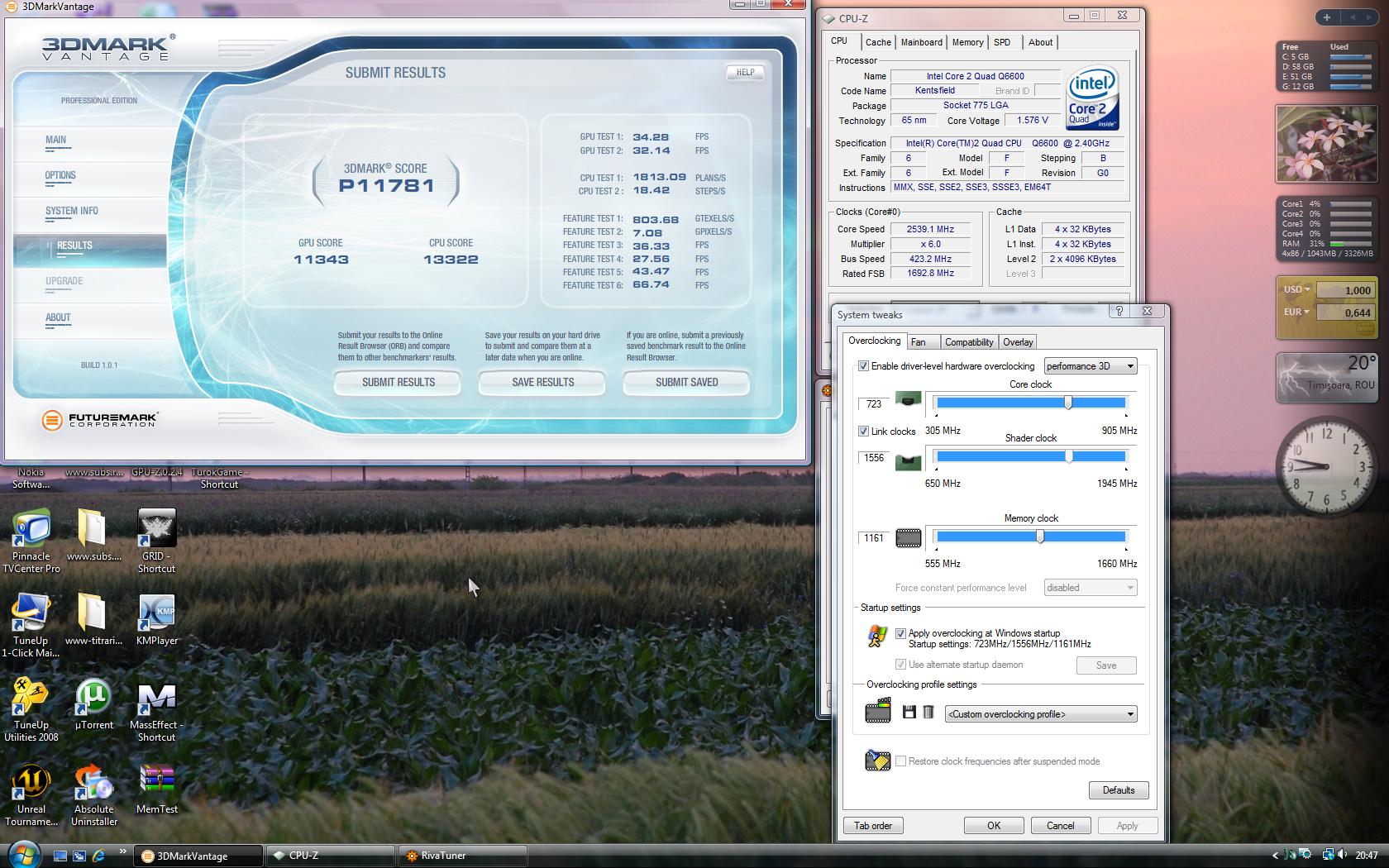Click the SUBMIT RESULTS button
Screen dimensions: 1389x868
[398, 382]
